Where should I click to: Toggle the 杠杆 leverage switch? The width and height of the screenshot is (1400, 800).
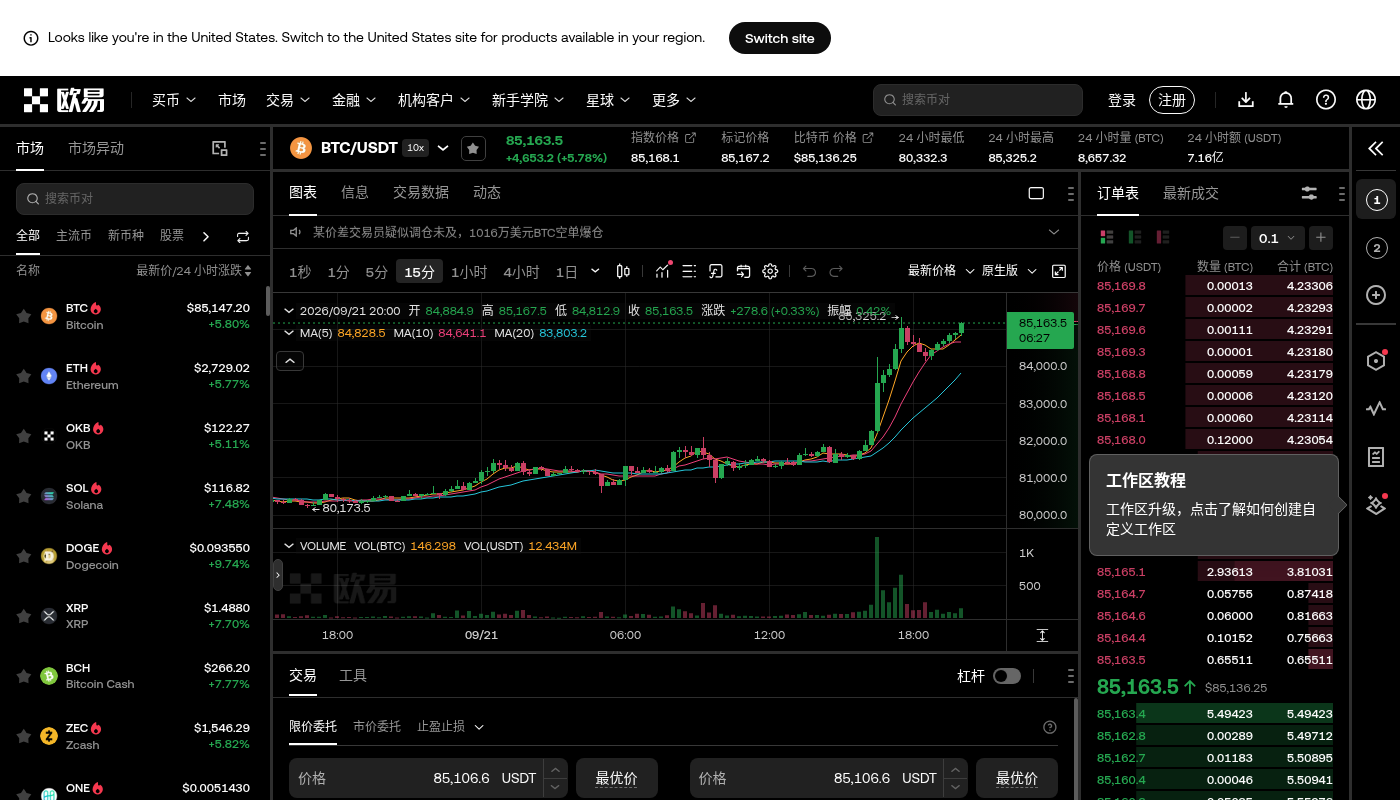[1007, 676]
